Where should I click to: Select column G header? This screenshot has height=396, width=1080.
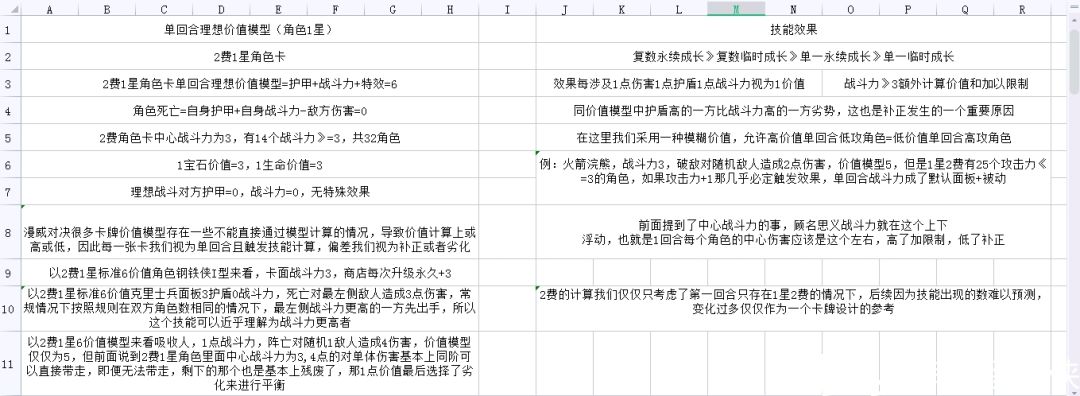393,9
